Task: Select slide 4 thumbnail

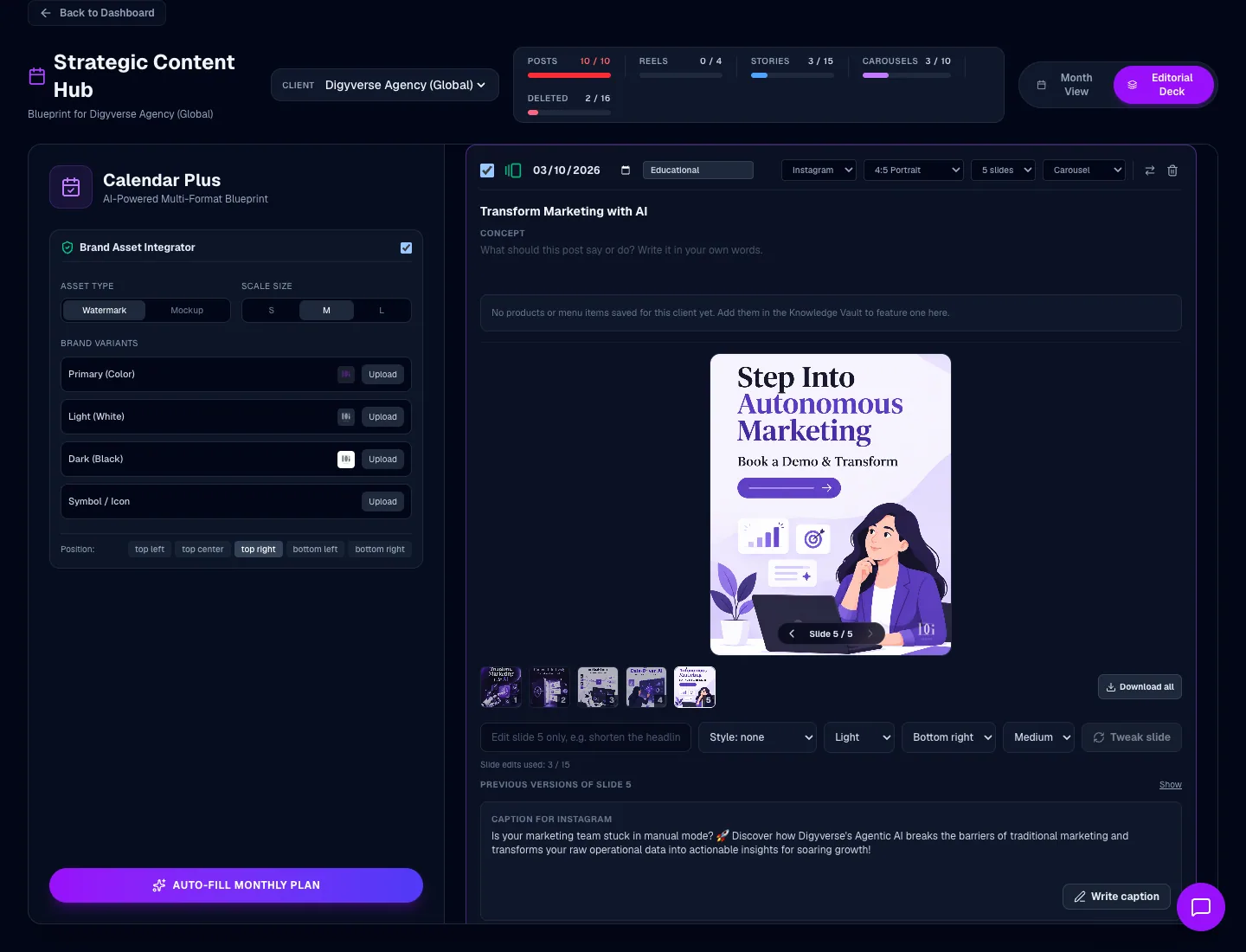Action: pos(646,687)
